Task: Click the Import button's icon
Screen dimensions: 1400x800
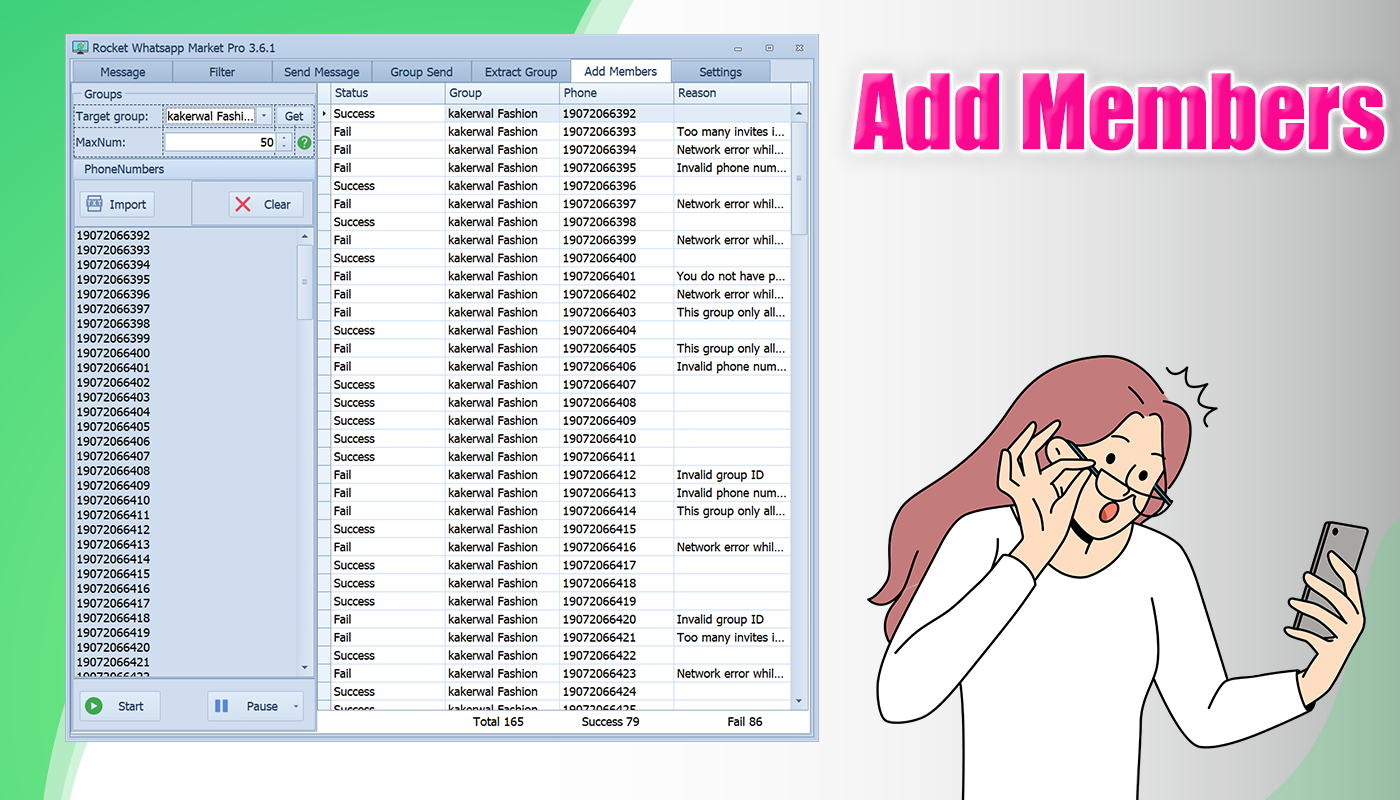Action: point(95,204)
